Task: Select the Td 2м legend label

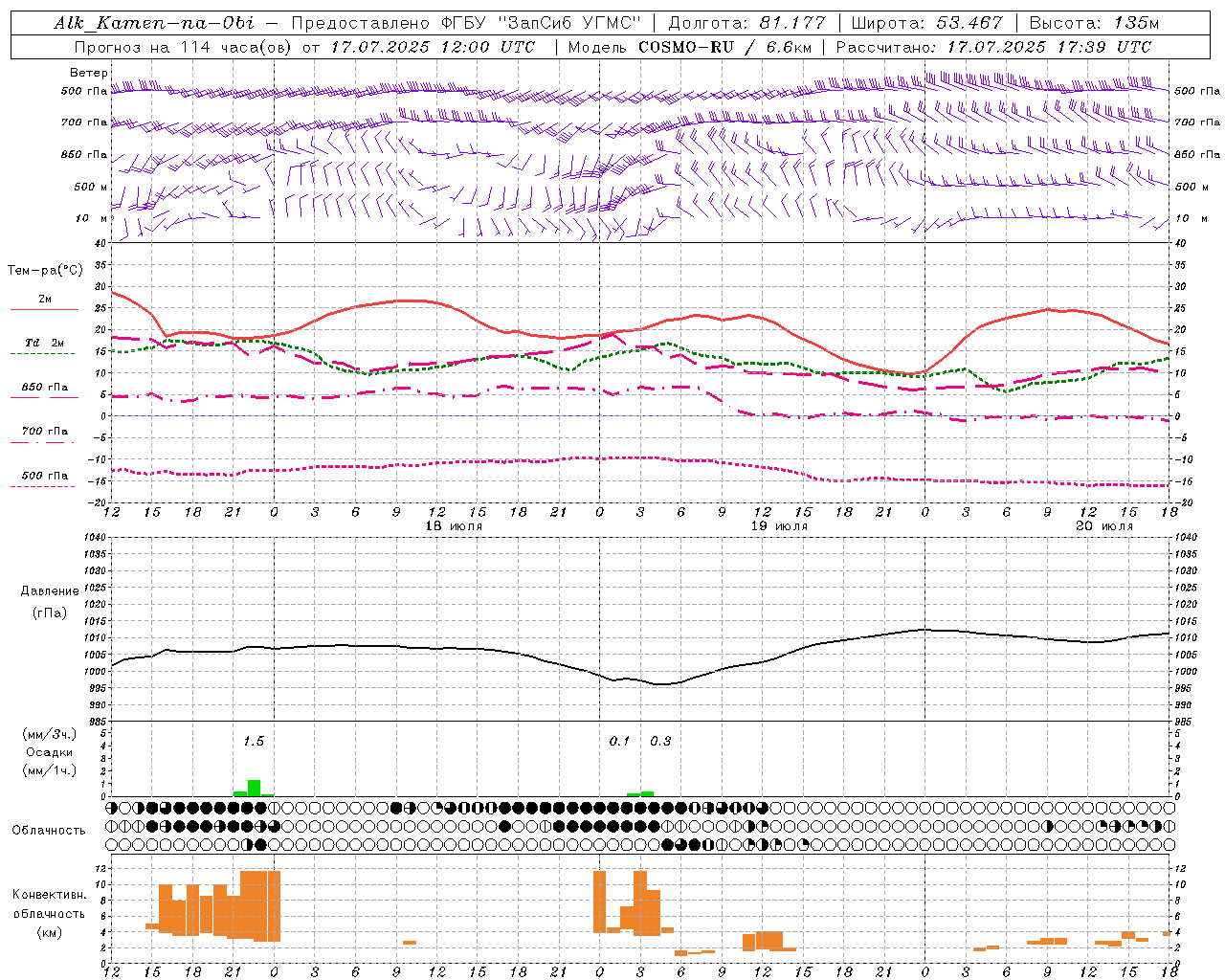Action: 45,343
